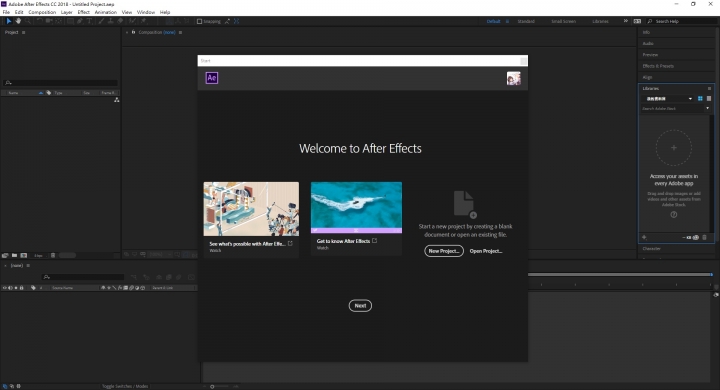This screenshot has width=720, height=390.
Task: Click the snap collapsed-layers icon beside Snapping
Action: tap(227, 21)
